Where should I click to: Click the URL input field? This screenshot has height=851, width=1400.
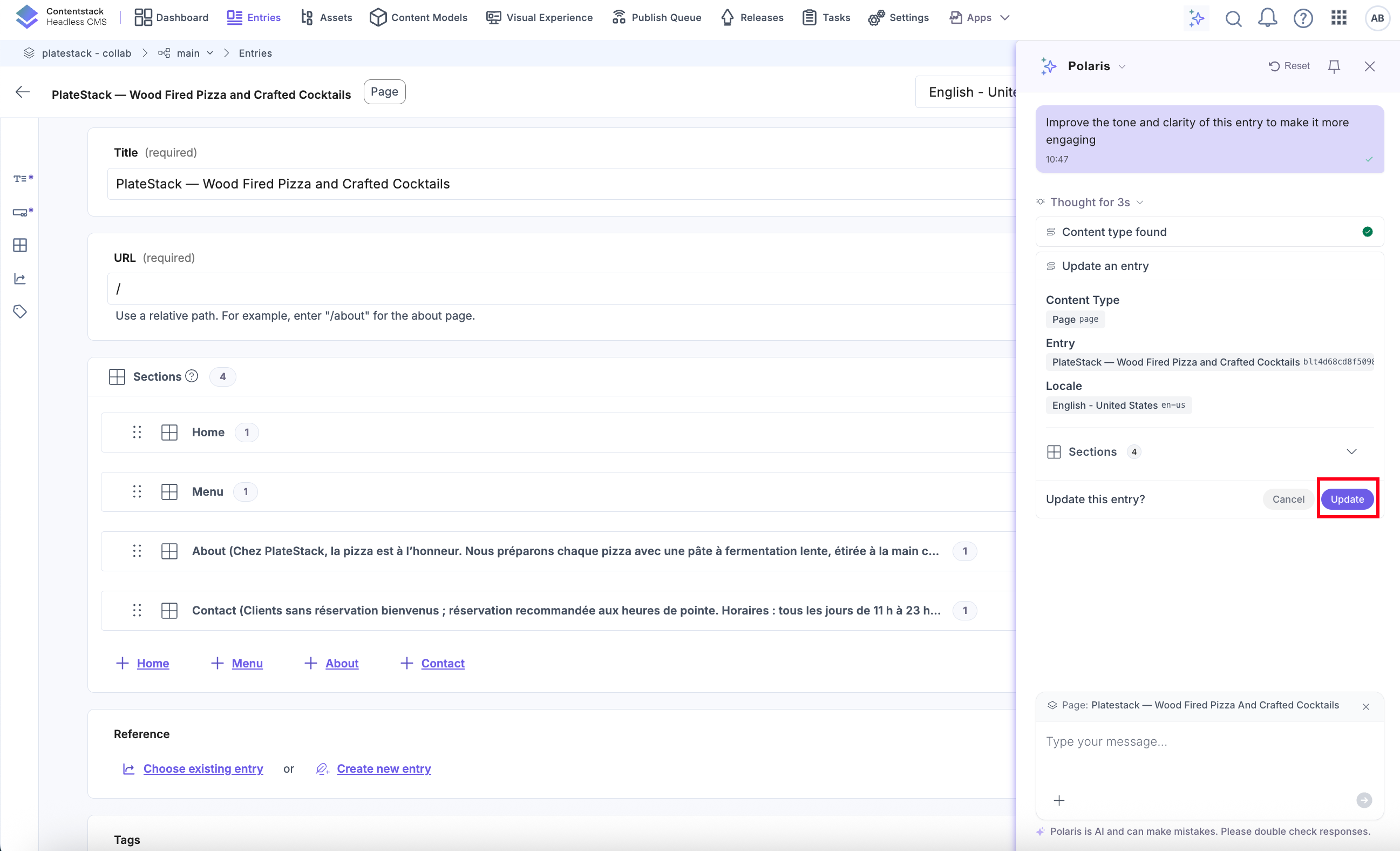pos(561,289)
